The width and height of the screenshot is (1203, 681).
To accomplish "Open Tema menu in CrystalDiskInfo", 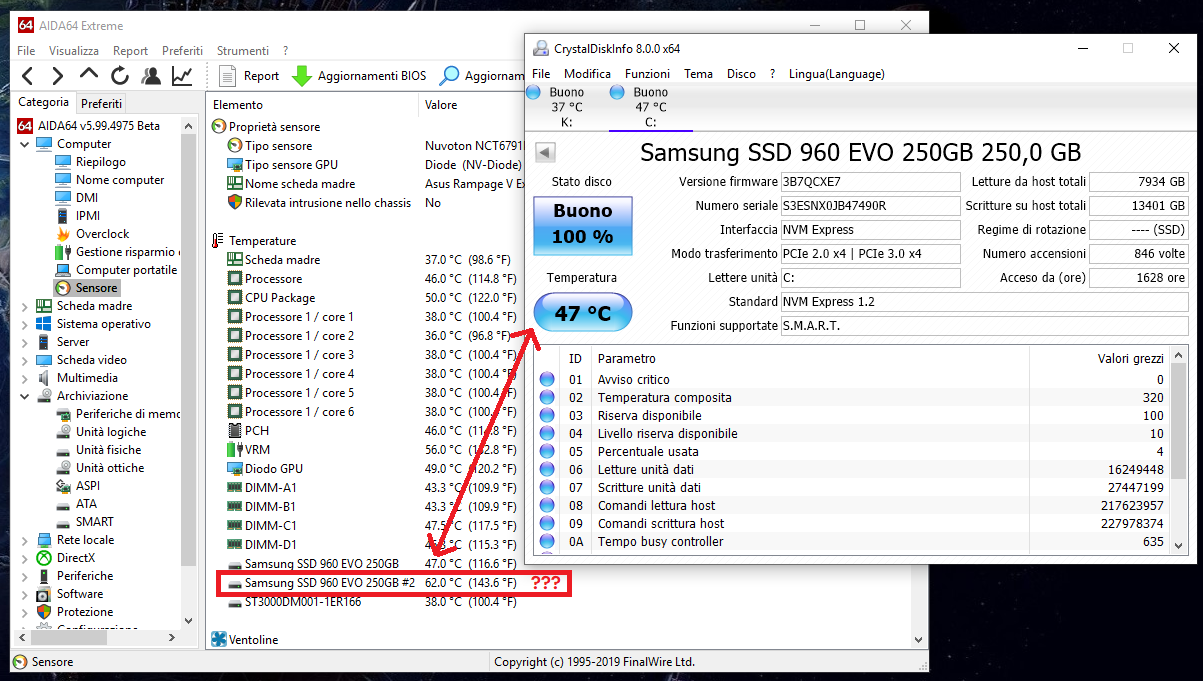I will point(698,74).
